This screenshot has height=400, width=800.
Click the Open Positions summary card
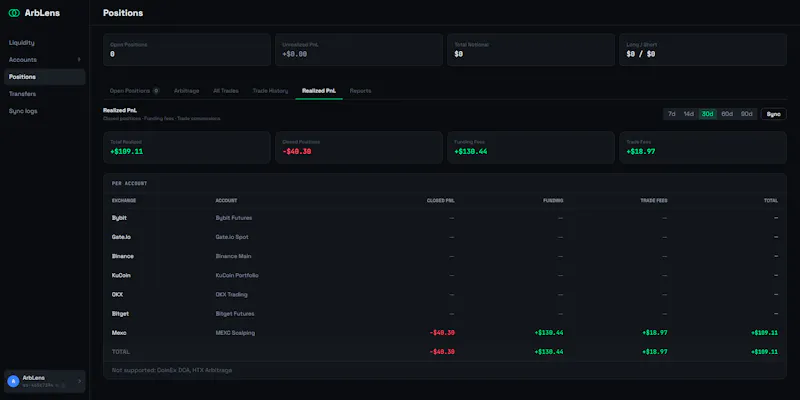tap(187, 49)
